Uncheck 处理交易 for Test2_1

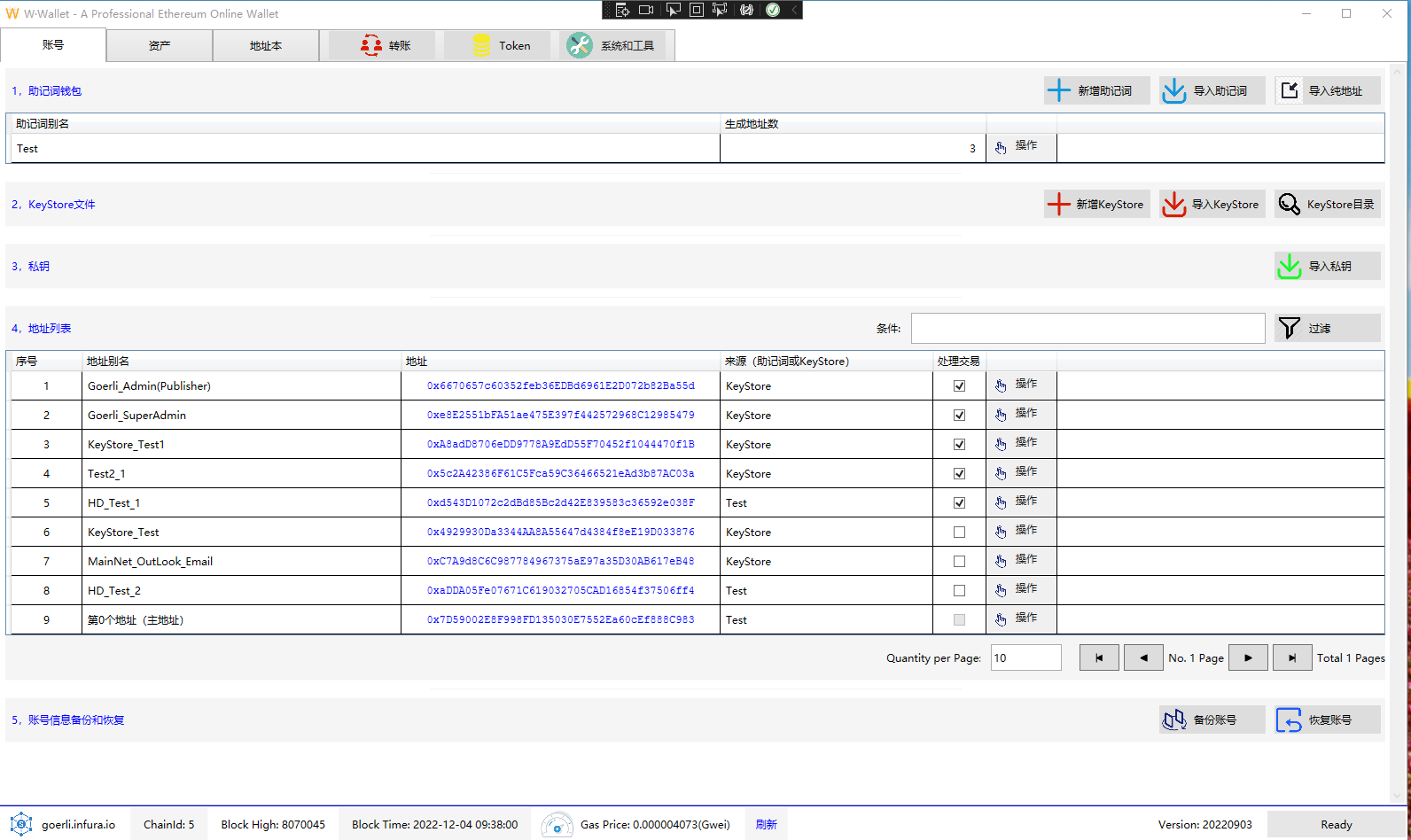coord(959,473)
